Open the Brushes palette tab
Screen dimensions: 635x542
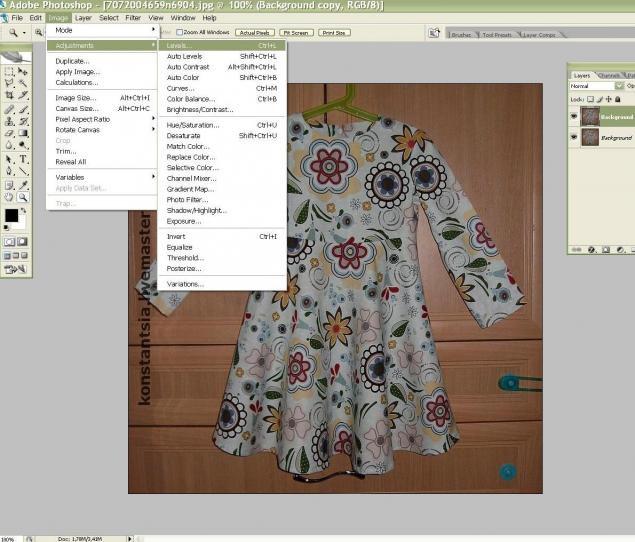point(461,35)
